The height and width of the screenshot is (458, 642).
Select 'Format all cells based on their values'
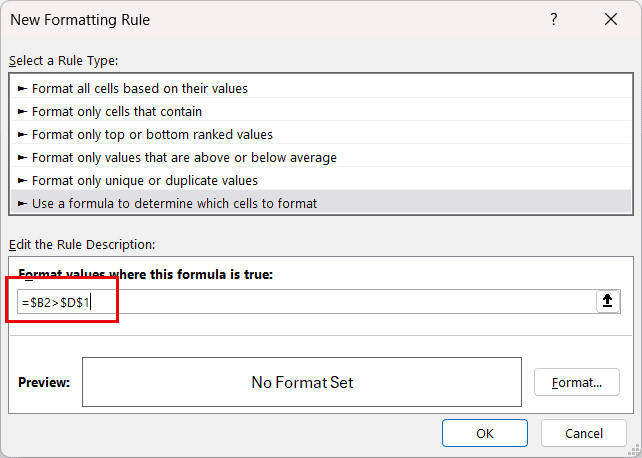tap(140, 88)
